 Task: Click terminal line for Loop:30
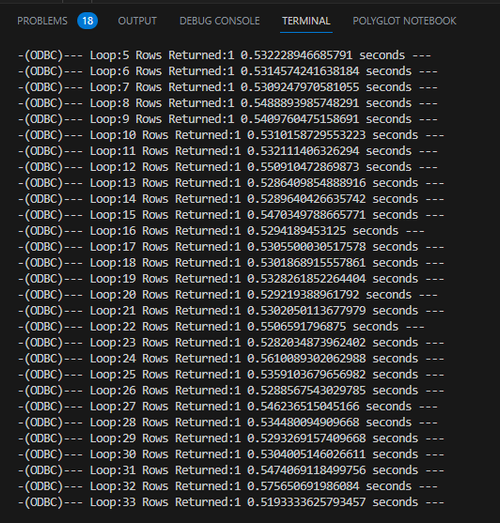pyautogui.click(x=231, y=455)
